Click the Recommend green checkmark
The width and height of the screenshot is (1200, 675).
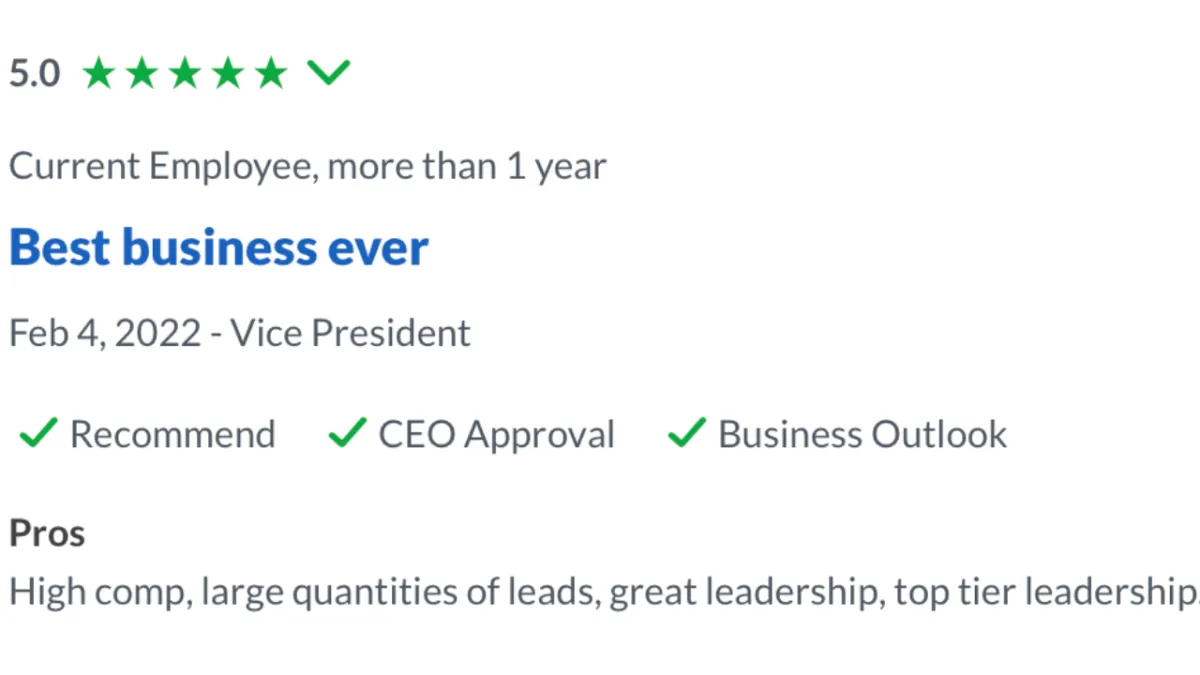coord(38,434)
